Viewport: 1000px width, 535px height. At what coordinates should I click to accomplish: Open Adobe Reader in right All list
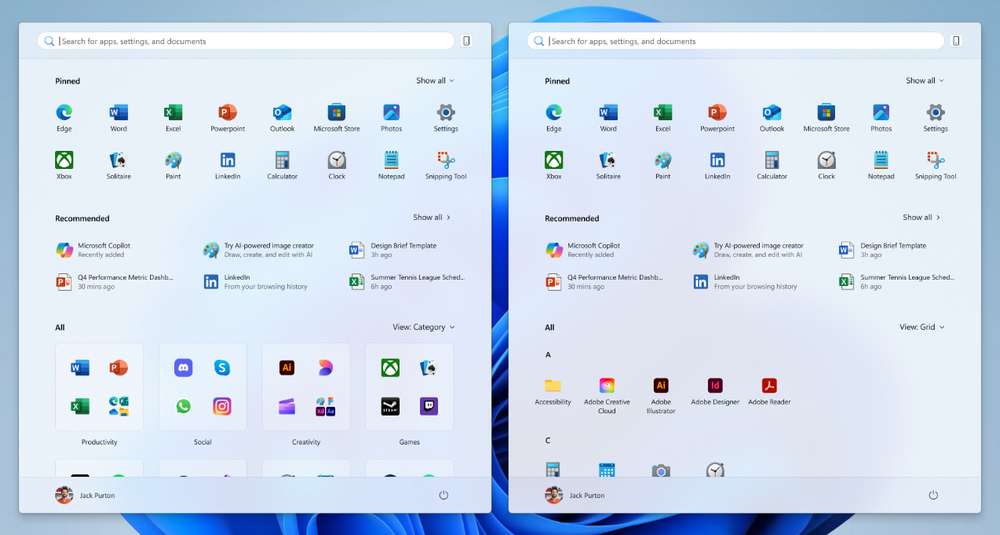(x=769, y=392)
